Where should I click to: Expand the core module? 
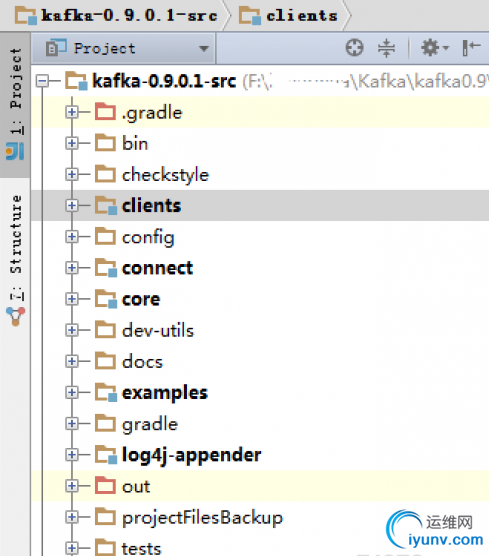click(72, 299)
